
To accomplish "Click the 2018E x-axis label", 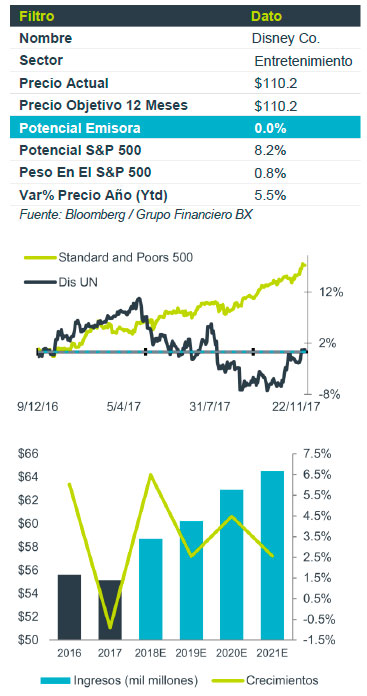I will 150,653.
